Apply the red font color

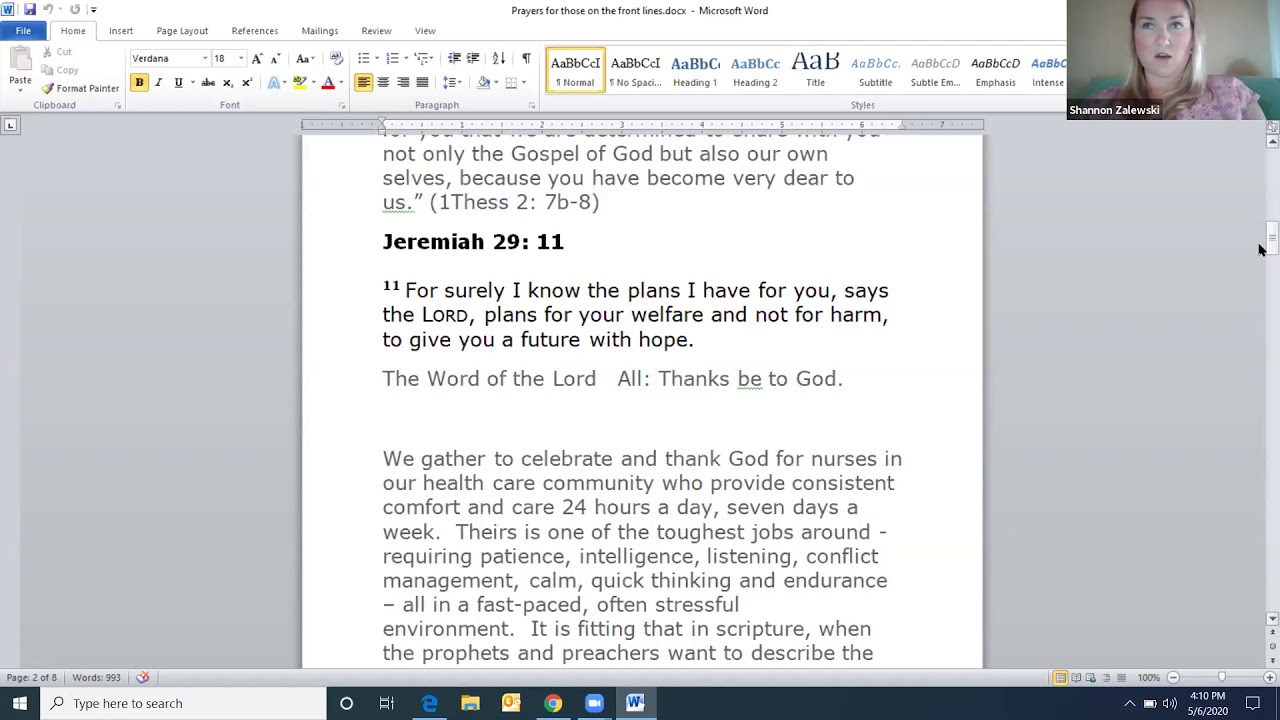click(x=327, y=83)
